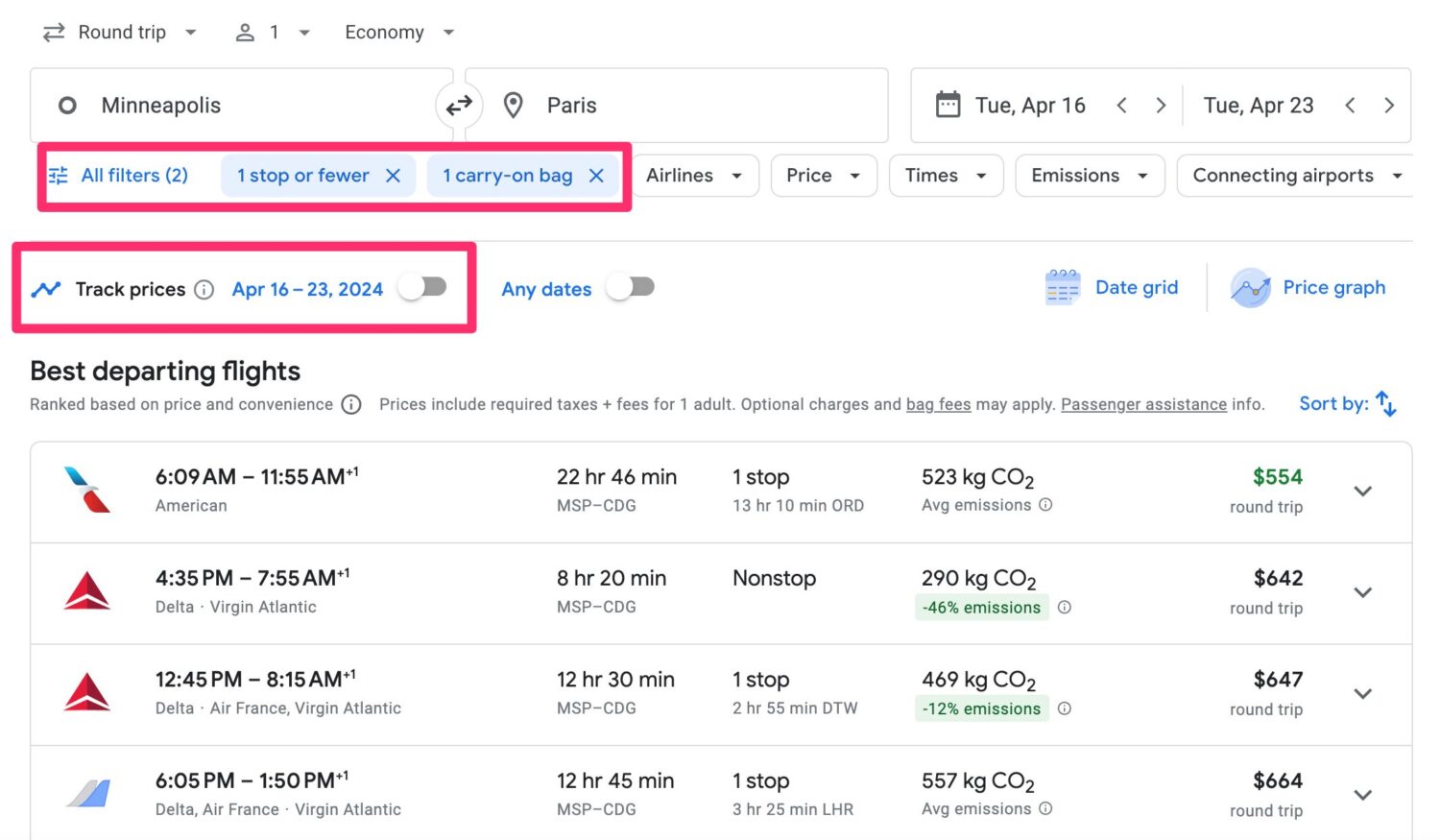Expand details for the $554 American flight
This screenshot has width=1440, height=840.
click(1362, 491)
